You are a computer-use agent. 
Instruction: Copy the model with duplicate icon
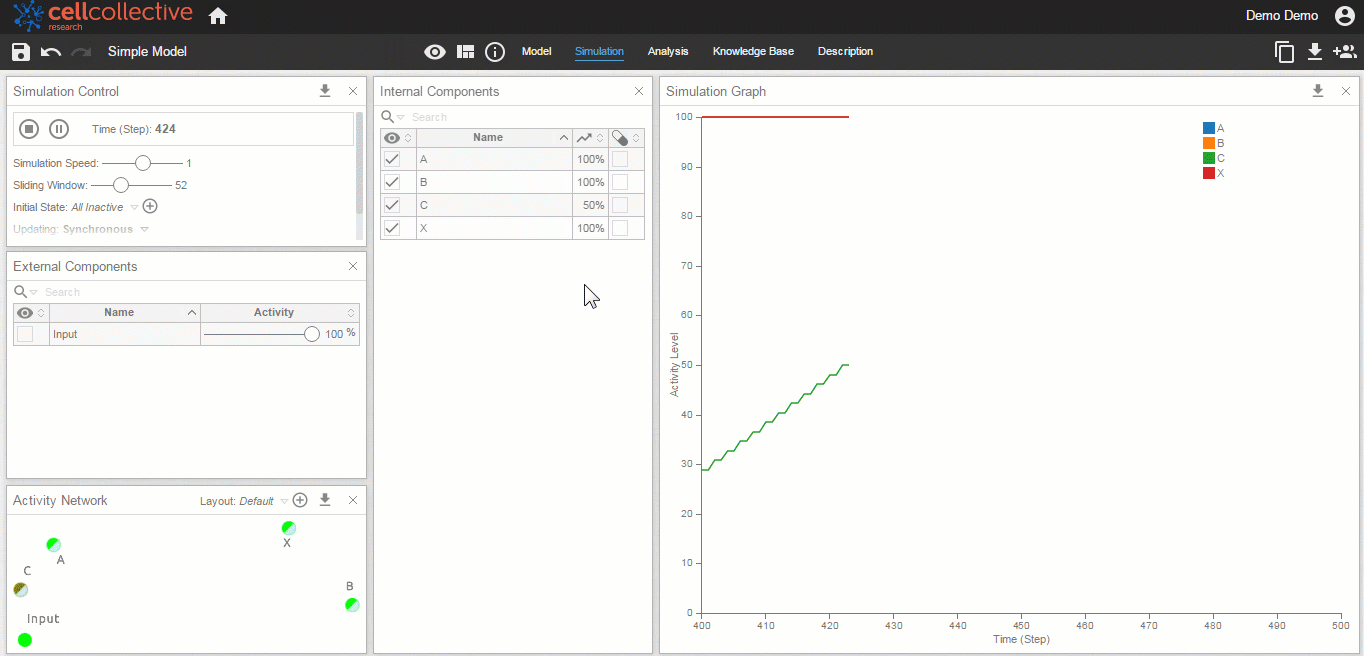(x=1285, y=52)
